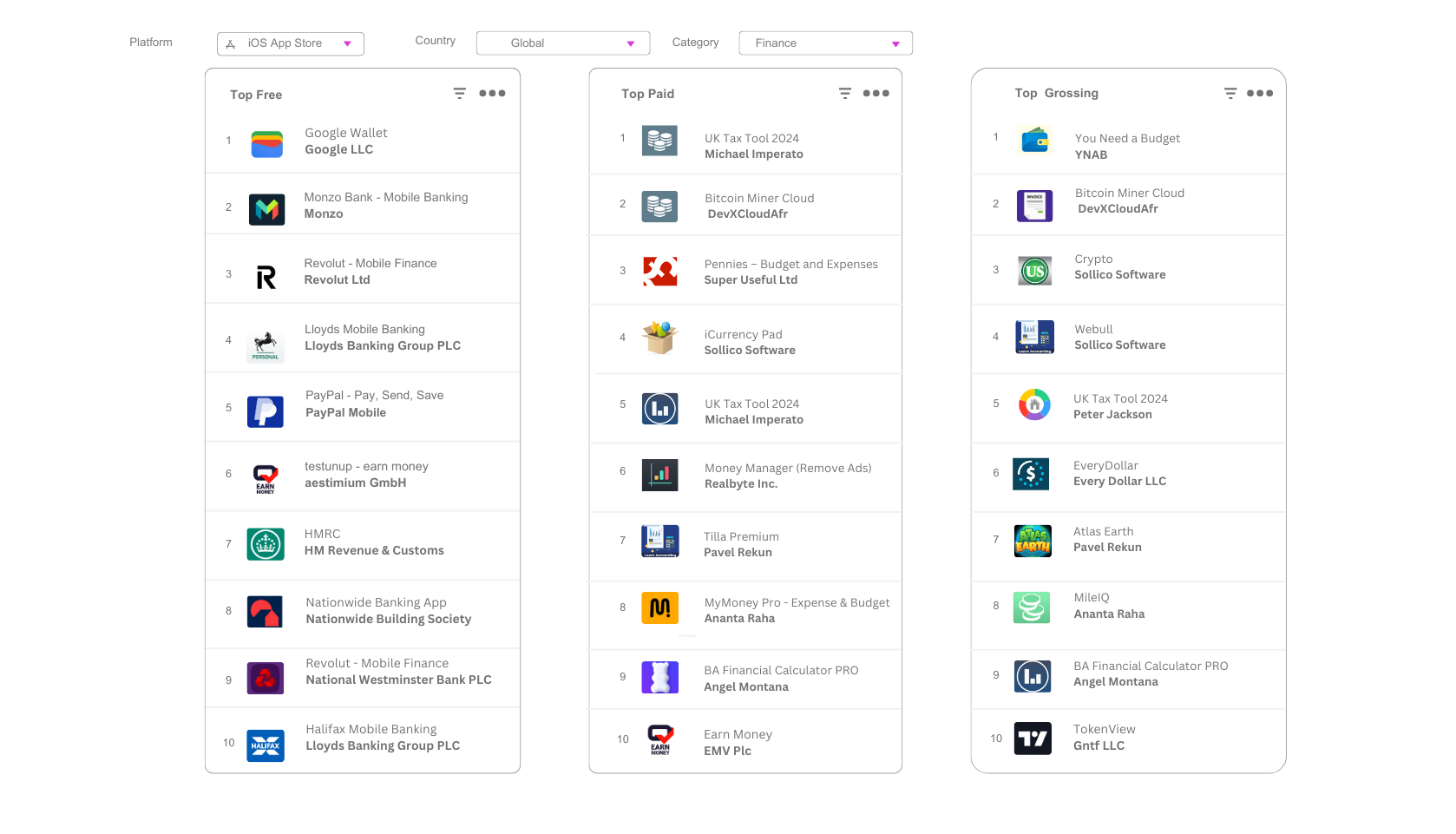Click publisher name Nationwide Building Society

(x=389, y=619)
